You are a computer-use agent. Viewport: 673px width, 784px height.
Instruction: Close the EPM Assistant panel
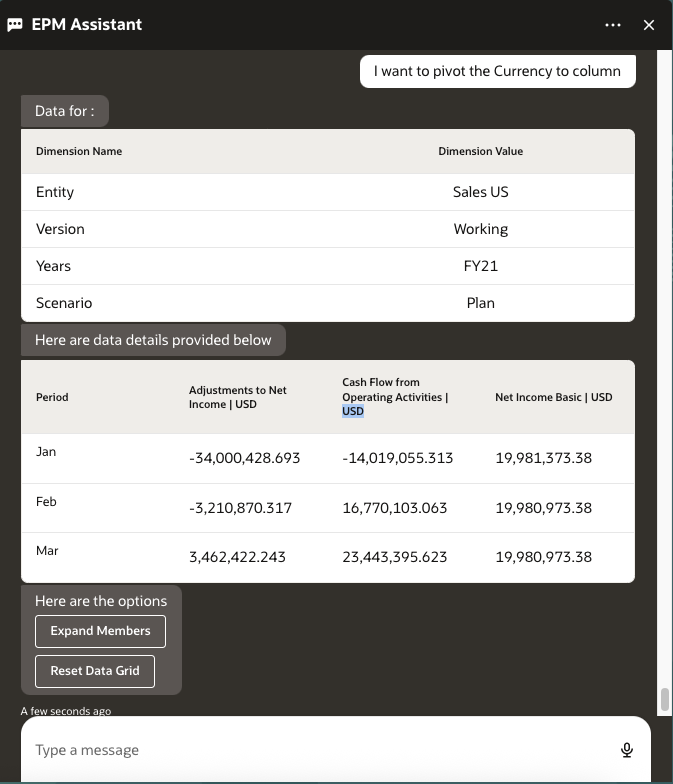tap(649, 25)
